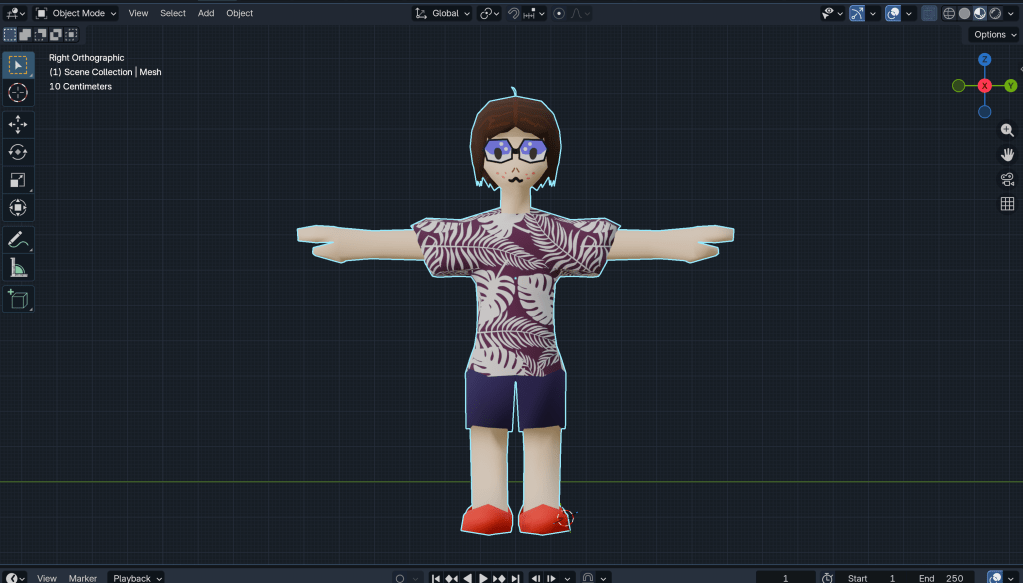Open the Object Mode dropdown
This screenshot has height=583, width=1023.
click(76, 13)
